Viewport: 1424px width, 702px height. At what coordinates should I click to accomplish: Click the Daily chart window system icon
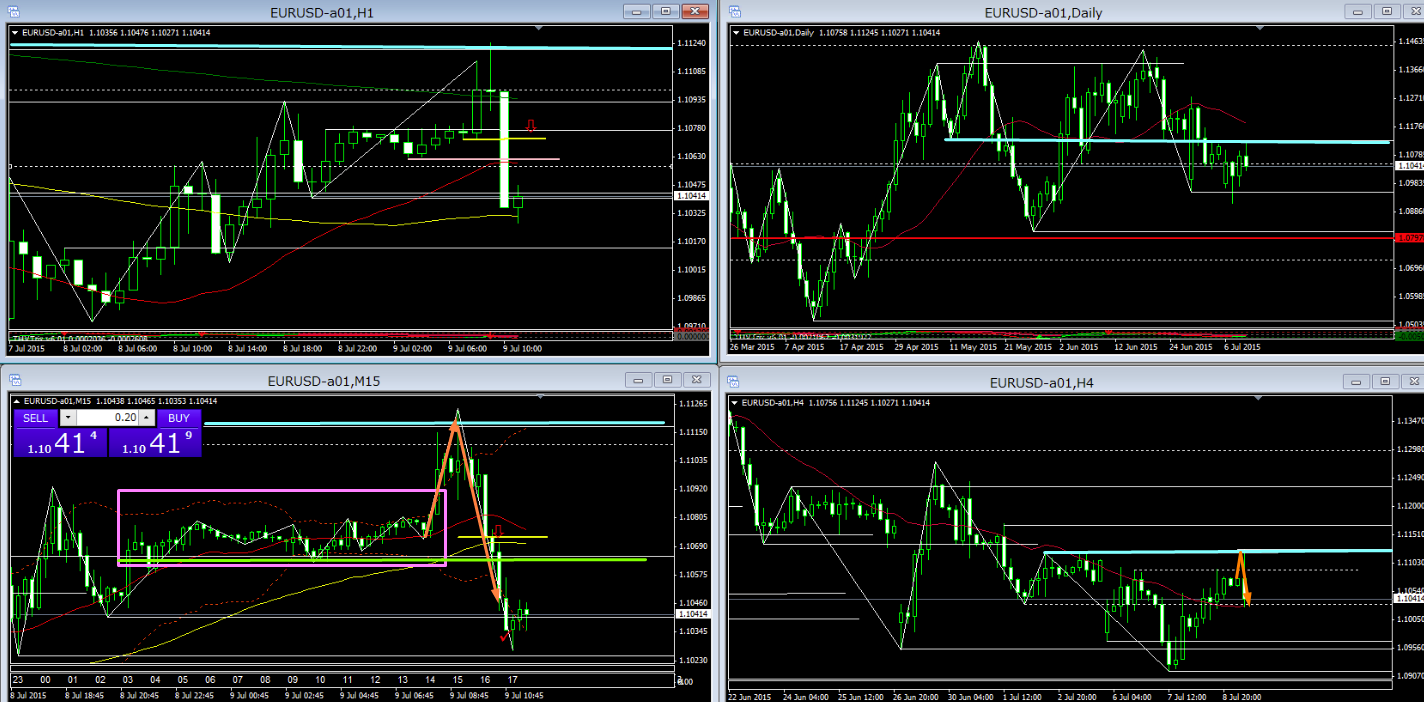[x=734, y=11]
